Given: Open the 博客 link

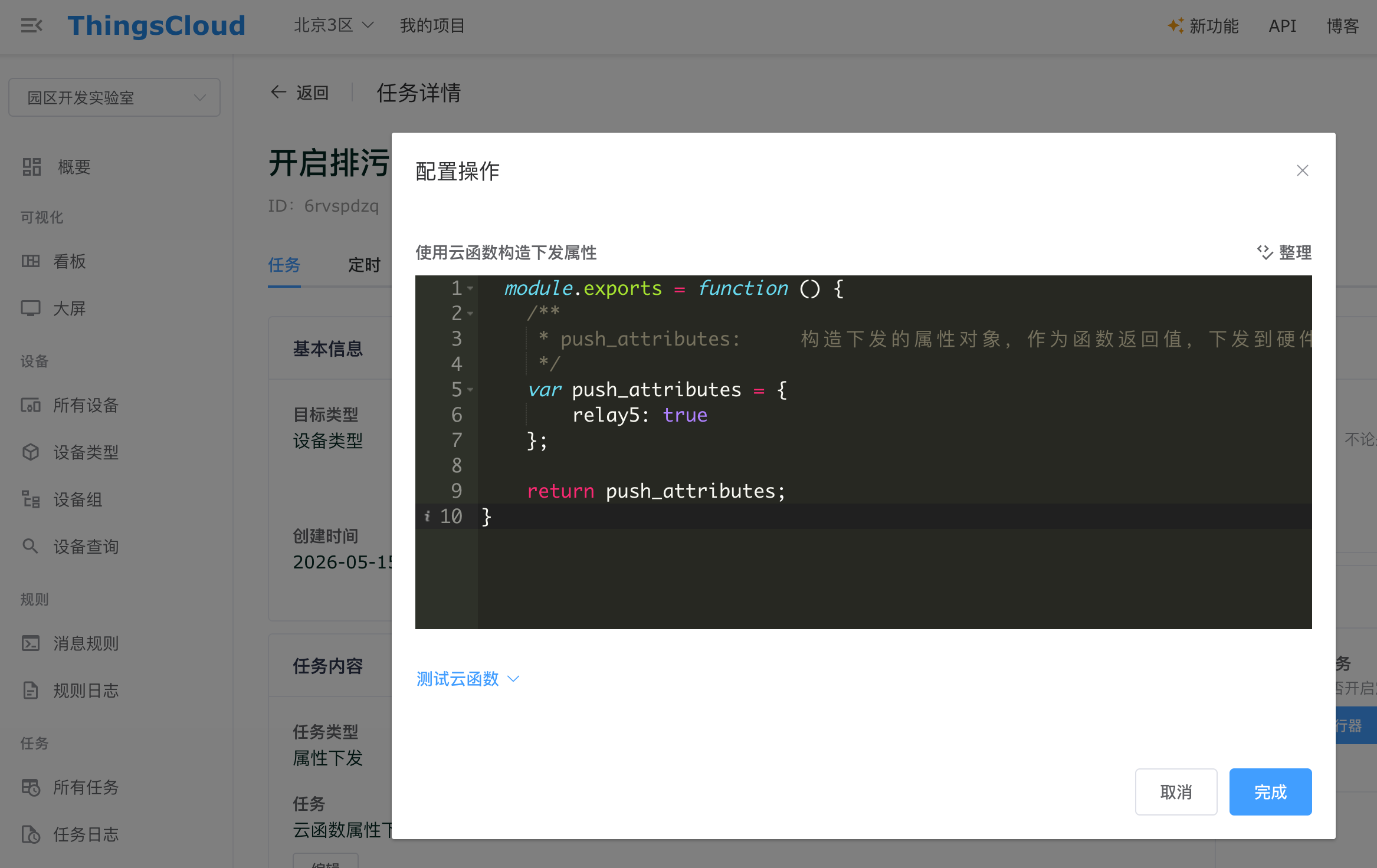Looking at the screenshot, I should pos(1342,26).
